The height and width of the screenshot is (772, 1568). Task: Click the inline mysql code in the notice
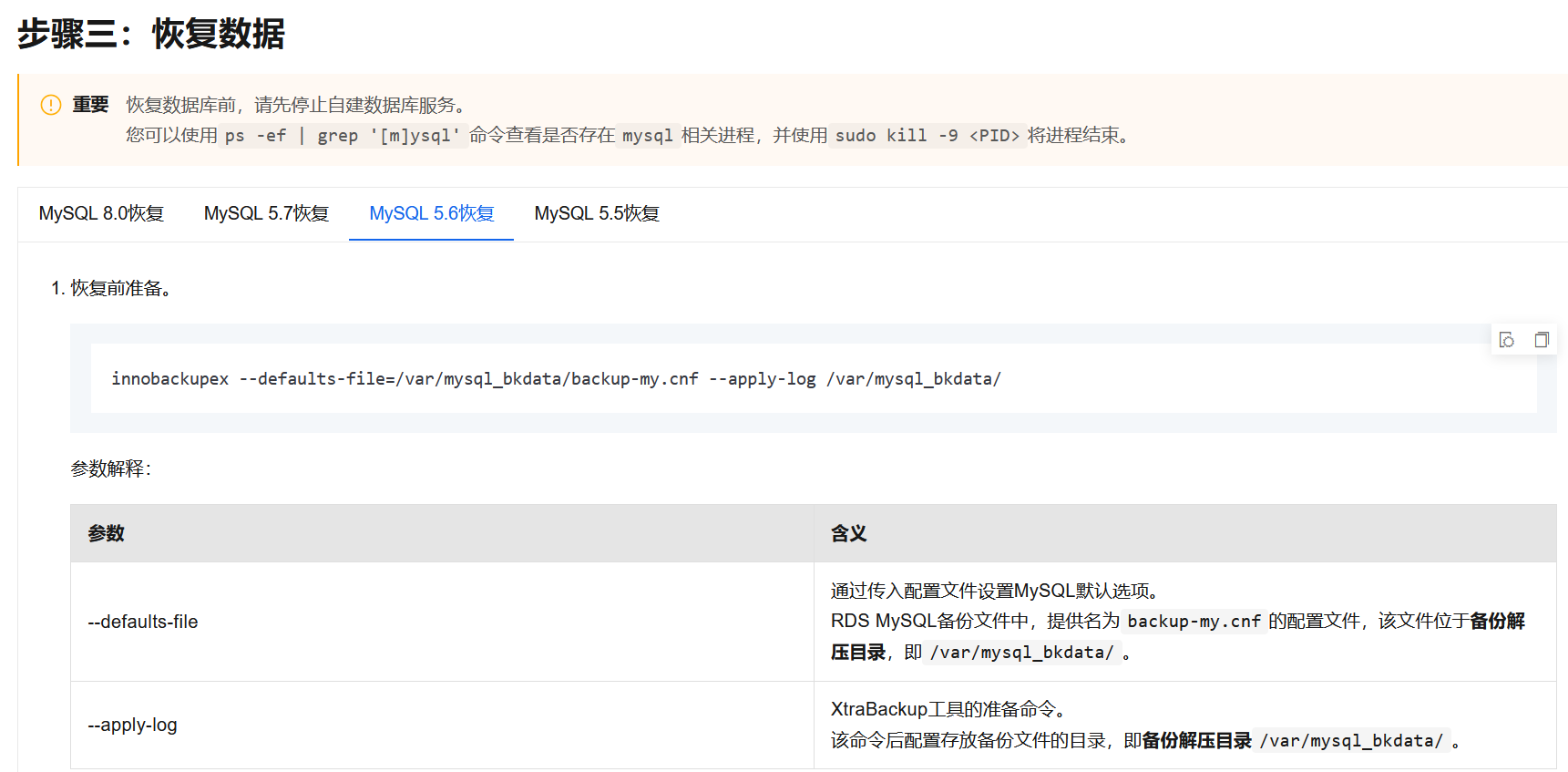(647, 136)
